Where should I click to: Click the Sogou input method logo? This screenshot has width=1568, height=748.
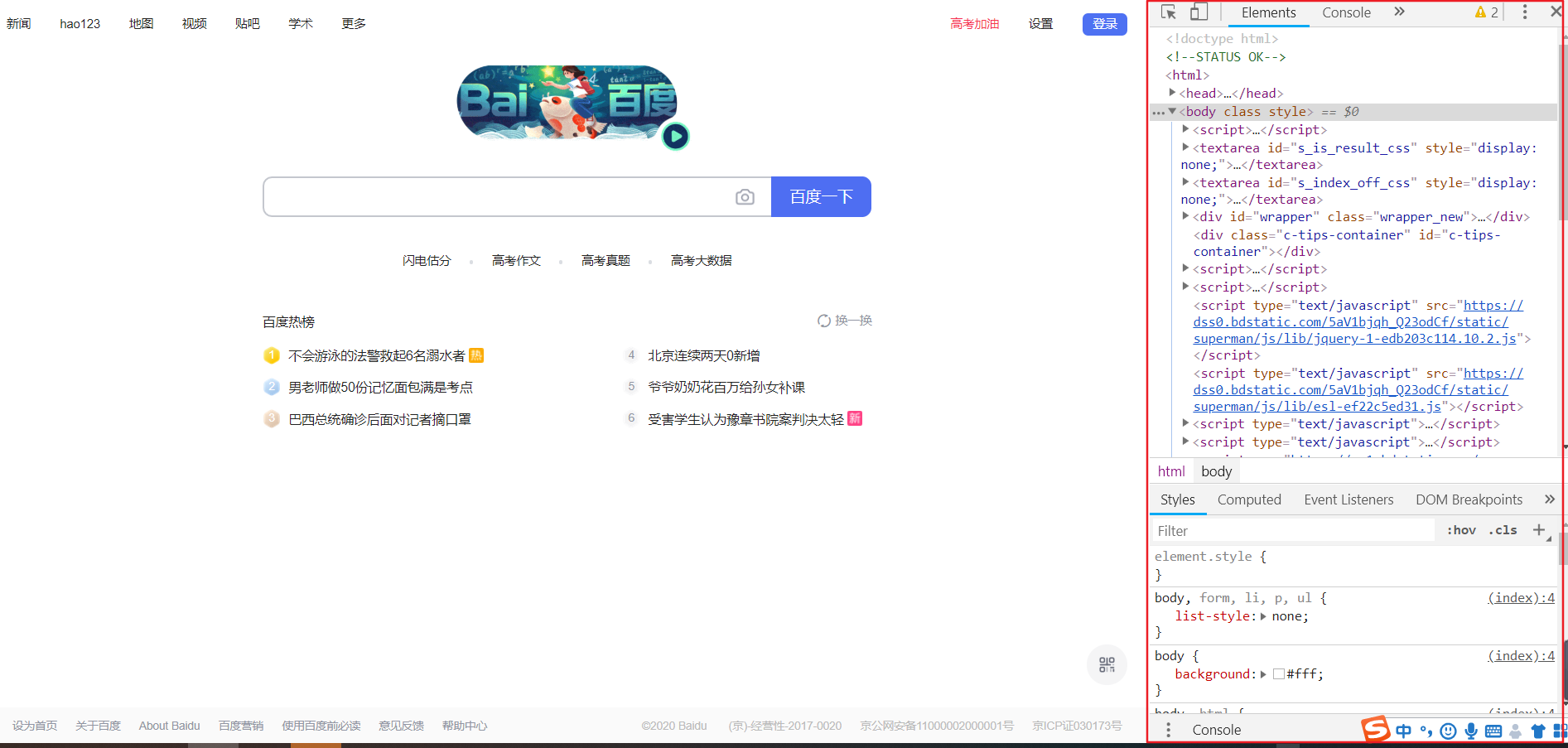(1375, 729)
